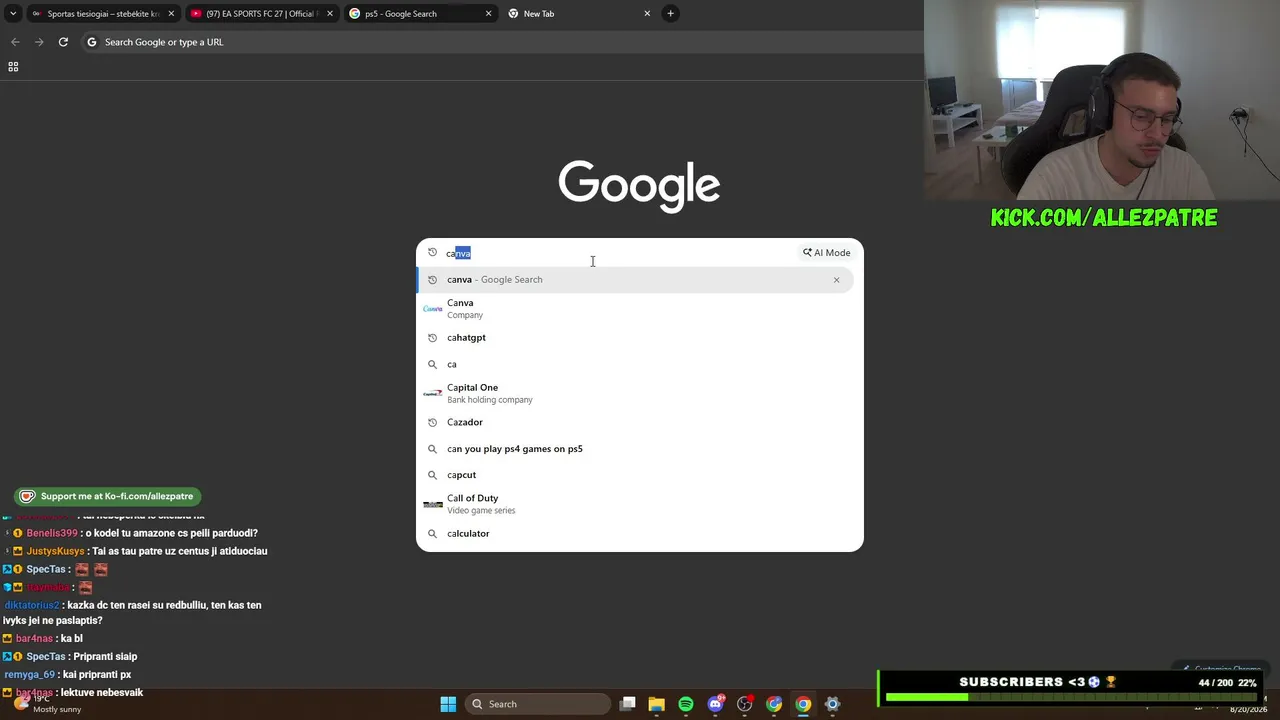Select the capcut search suggestion
The width and height of the screenshot is (1280, 720).
pyautogui.click(x=635, y=475)
